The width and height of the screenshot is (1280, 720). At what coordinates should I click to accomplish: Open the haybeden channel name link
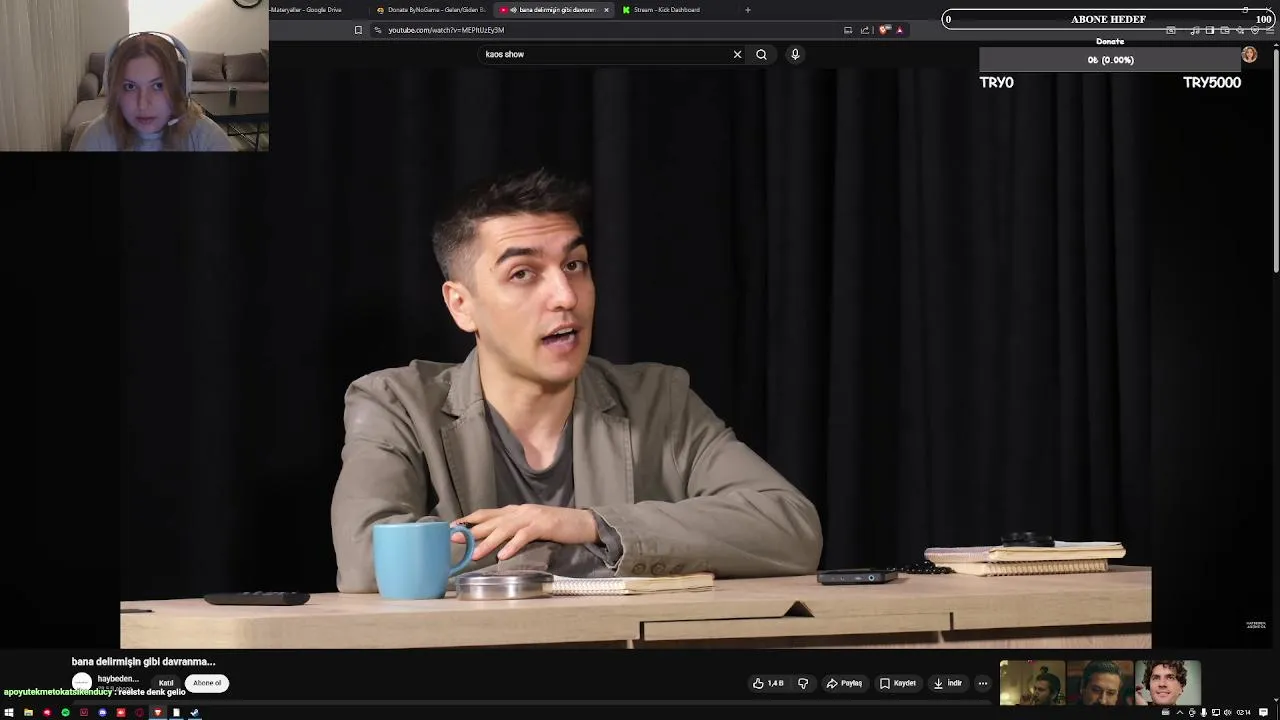(118, 679)
